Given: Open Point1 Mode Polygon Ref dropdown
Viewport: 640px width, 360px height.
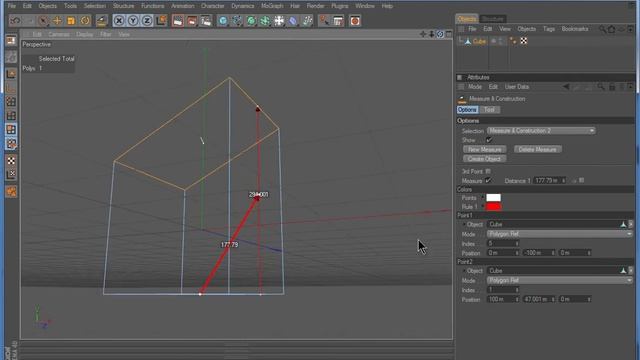Looking at the screenshot, I should [559, 234].
